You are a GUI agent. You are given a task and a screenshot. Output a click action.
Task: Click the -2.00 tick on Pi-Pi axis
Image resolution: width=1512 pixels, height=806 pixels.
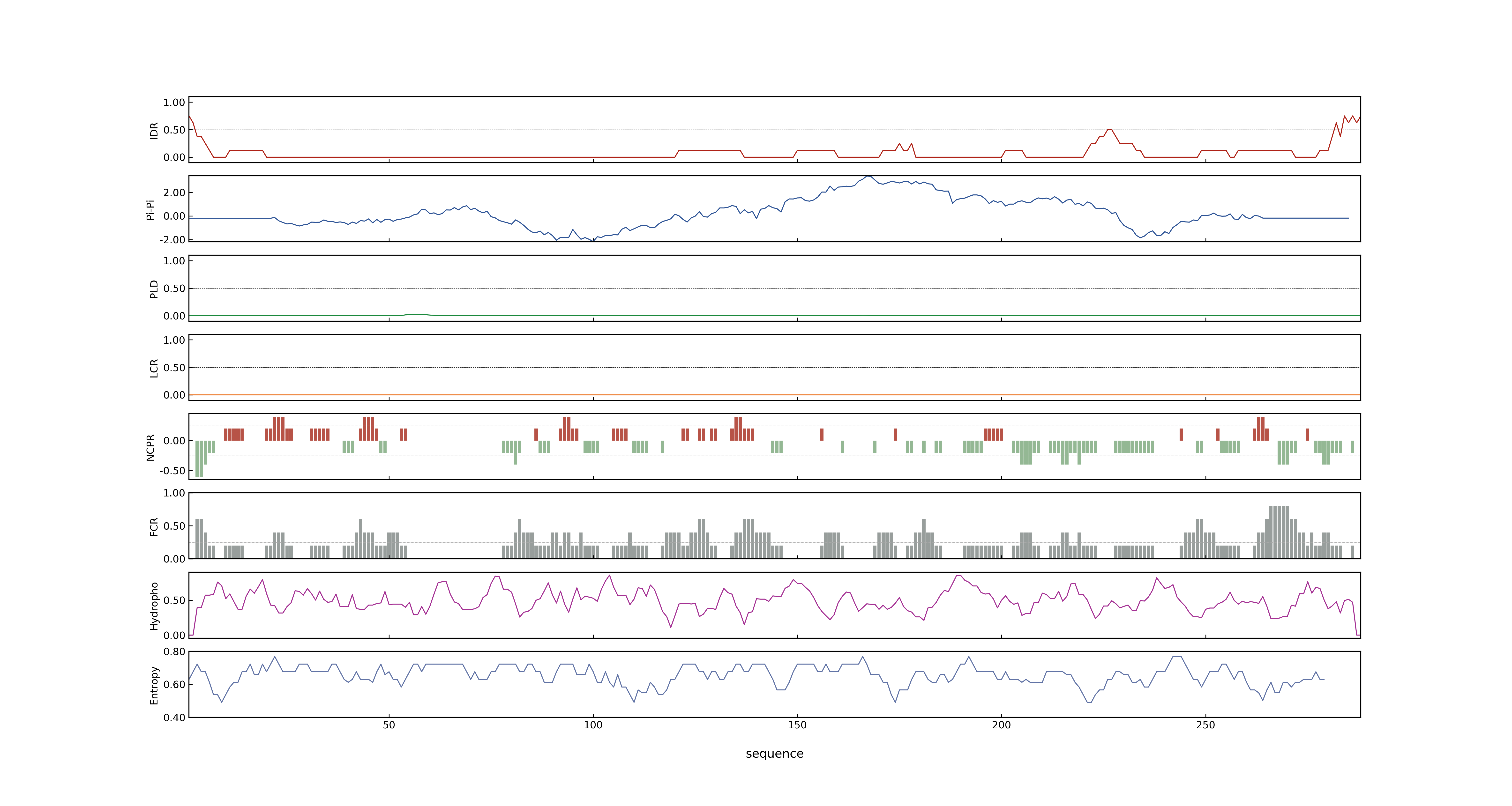coord(172,239)
